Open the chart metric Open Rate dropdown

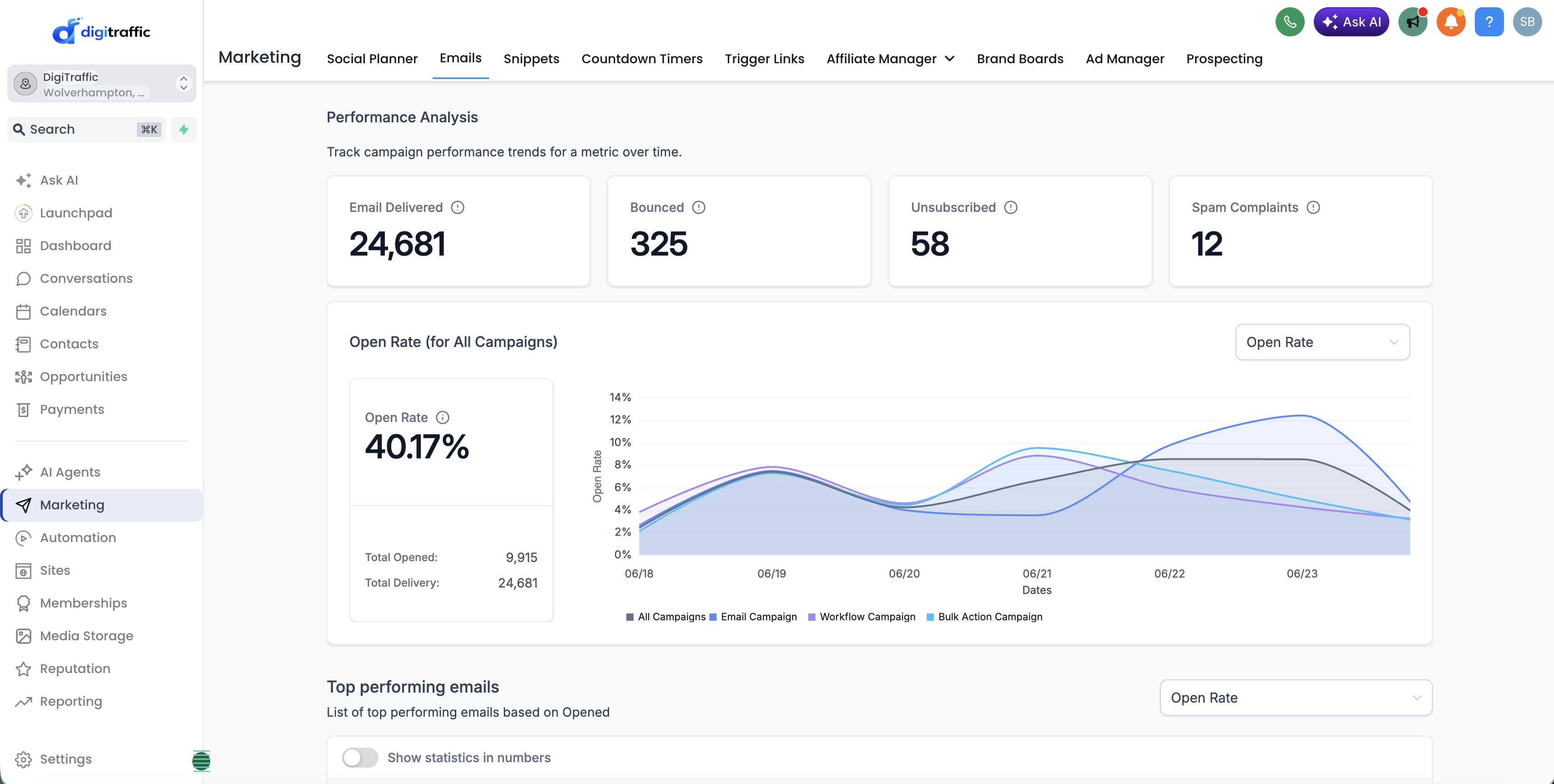tap(1322, 342)
